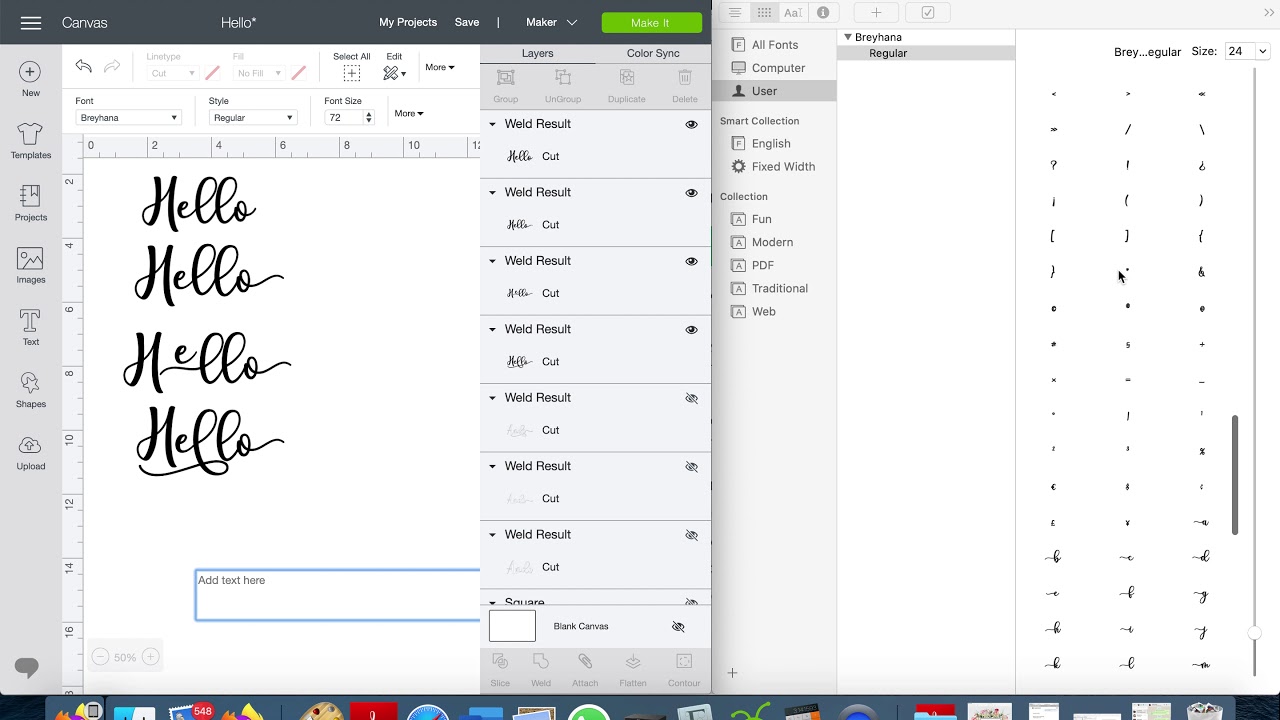This screenshot has height=720, width=1280.
Task: Open the Cricut hamburger menu
Action: [31, 22]
